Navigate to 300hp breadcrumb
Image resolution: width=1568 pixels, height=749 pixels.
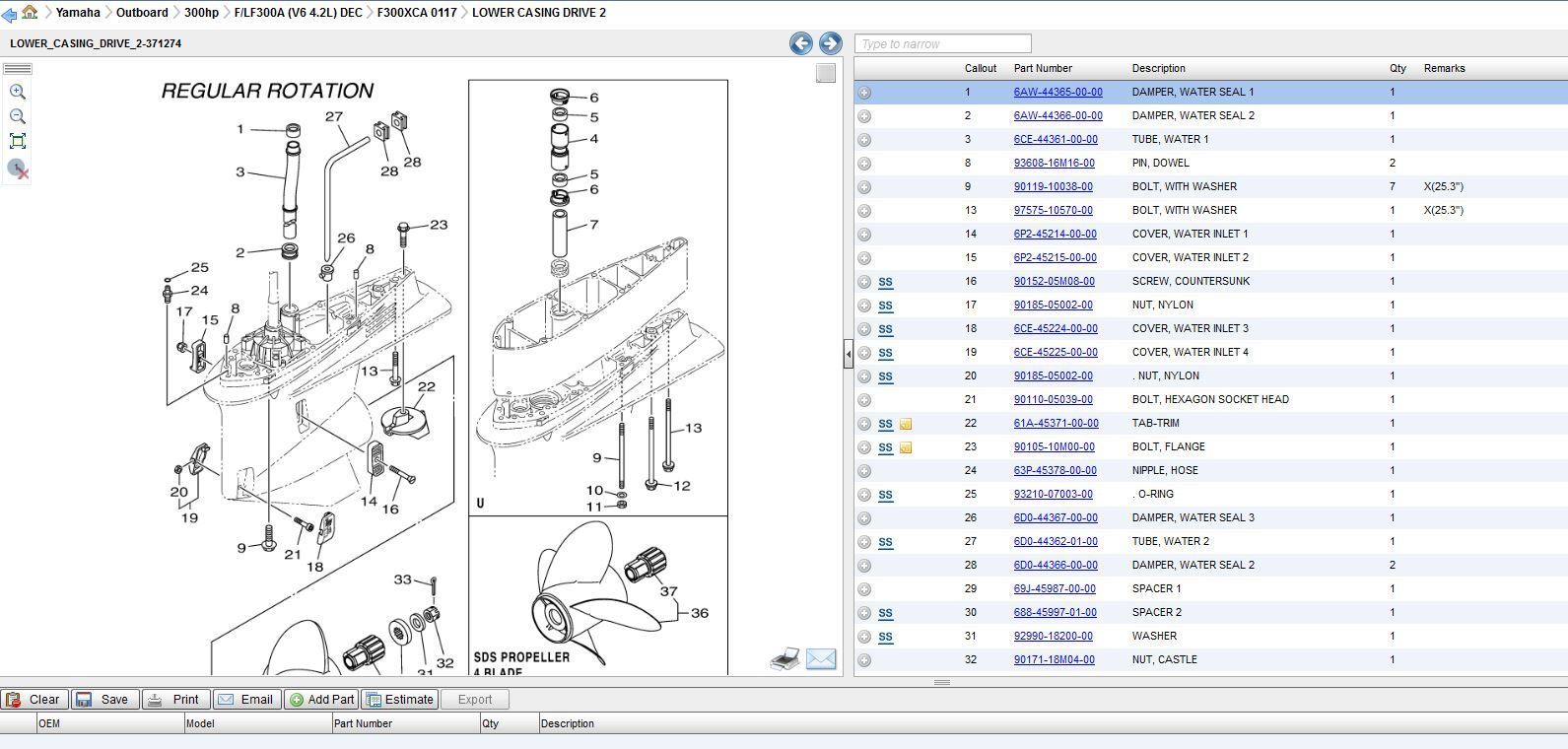(x=201, y=13)
